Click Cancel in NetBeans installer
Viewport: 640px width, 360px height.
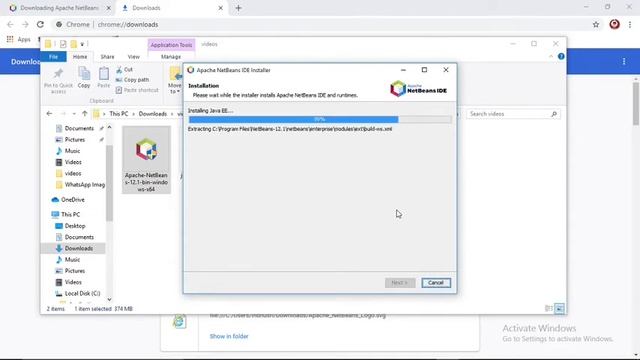click(436, 282)
